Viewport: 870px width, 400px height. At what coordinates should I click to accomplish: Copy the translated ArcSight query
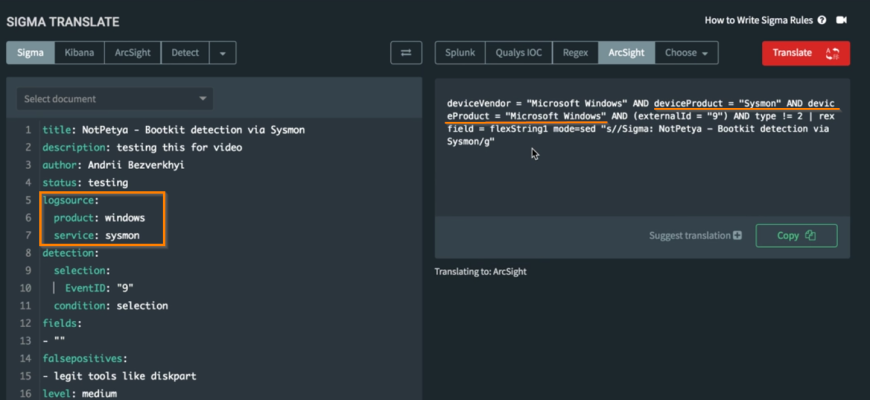796,236
